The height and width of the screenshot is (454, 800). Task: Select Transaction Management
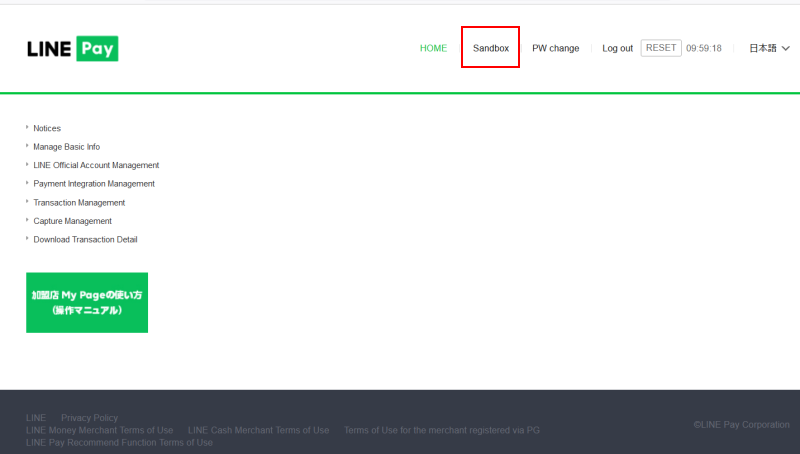tap(79, 203)
